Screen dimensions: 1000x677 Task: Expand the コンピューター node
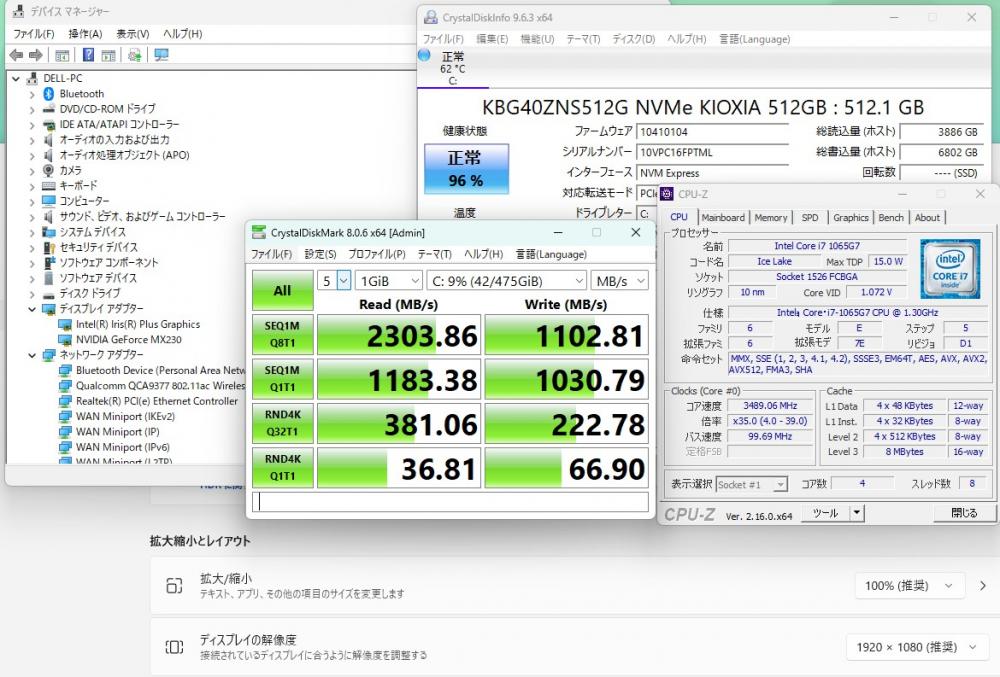[32, 201]
